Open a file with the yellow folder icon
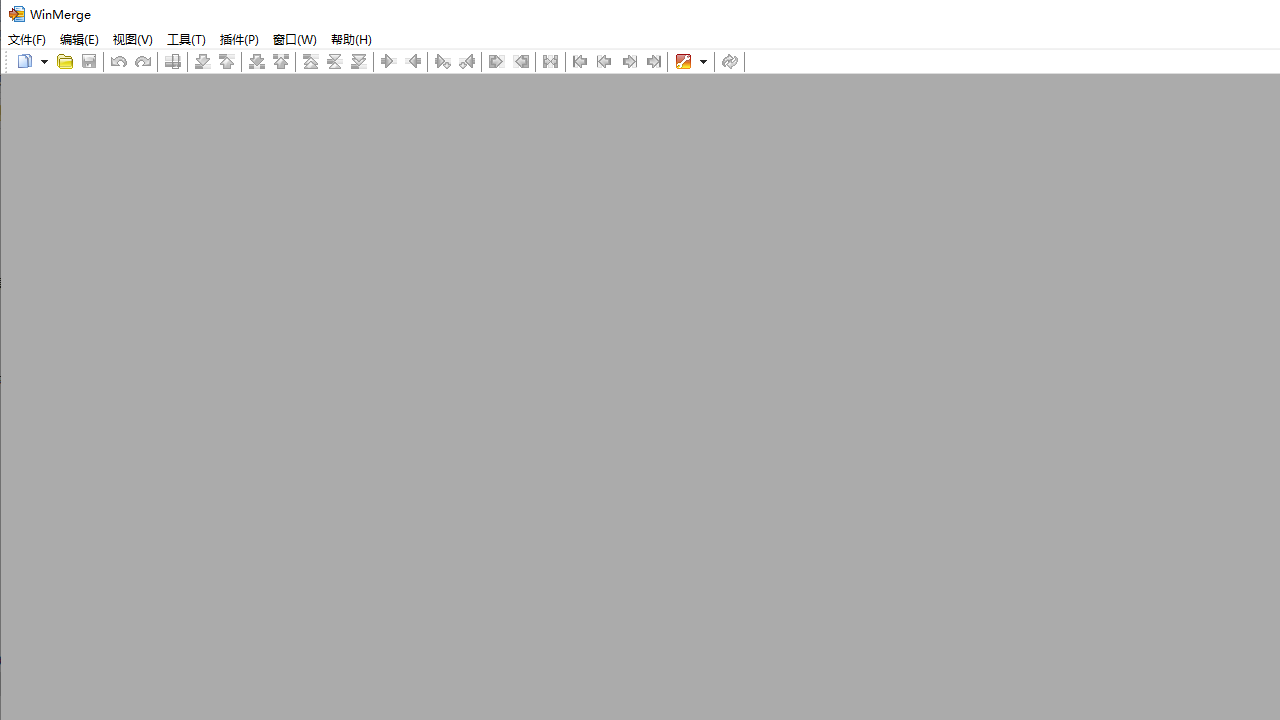 (x=65, y=62)
